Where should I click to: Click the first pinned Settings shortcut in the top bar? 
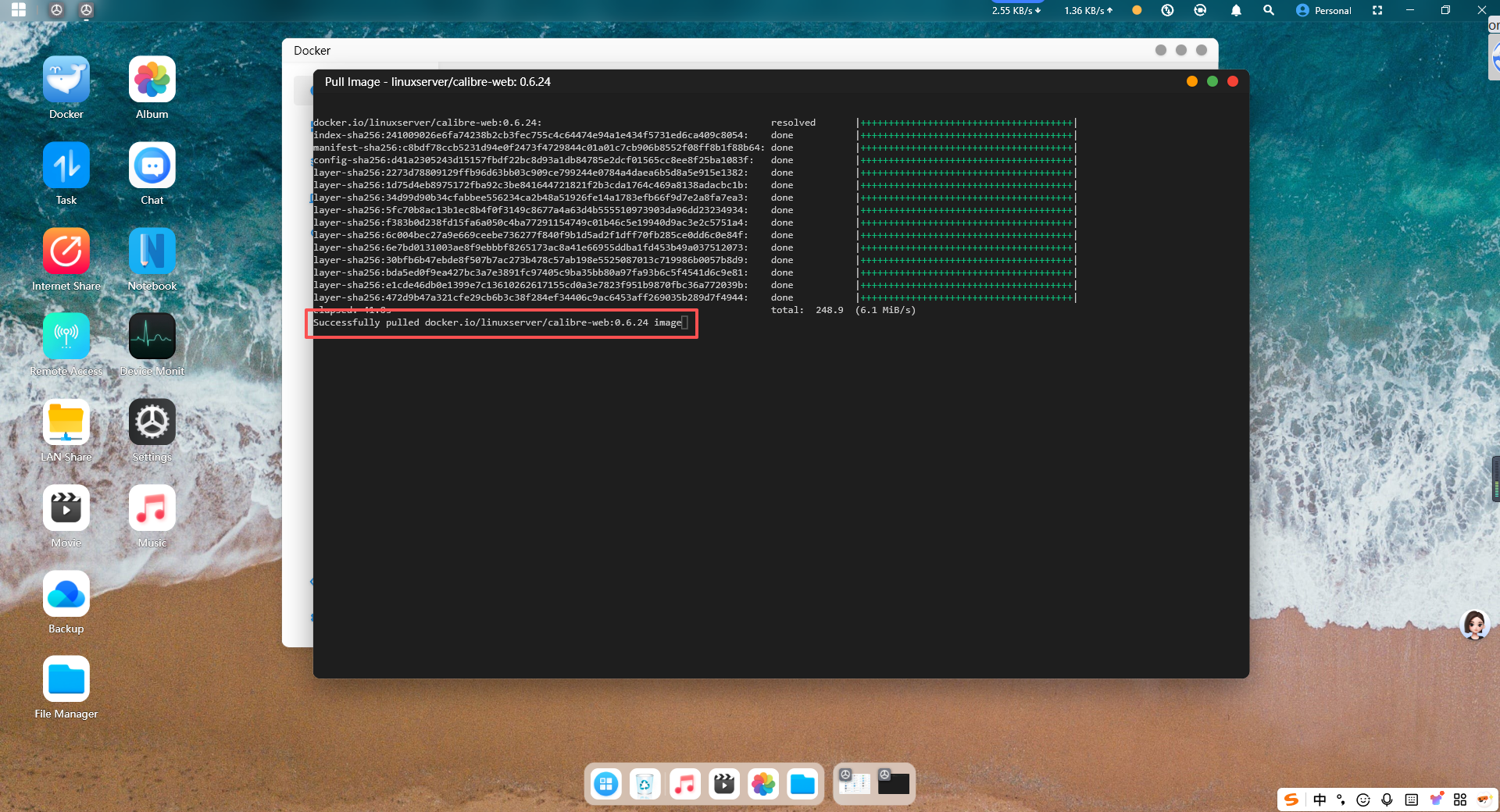[56, 10]
